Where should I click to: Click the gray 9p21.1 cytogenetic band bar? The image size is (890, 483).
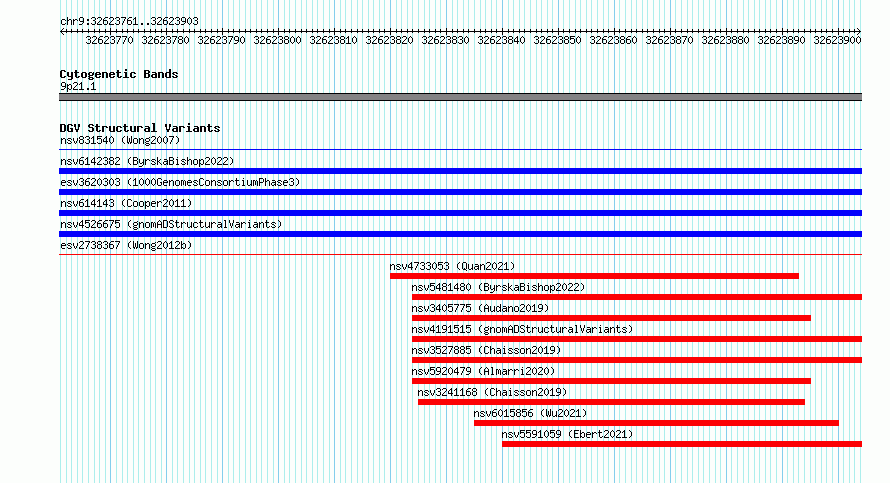(460, 97)
